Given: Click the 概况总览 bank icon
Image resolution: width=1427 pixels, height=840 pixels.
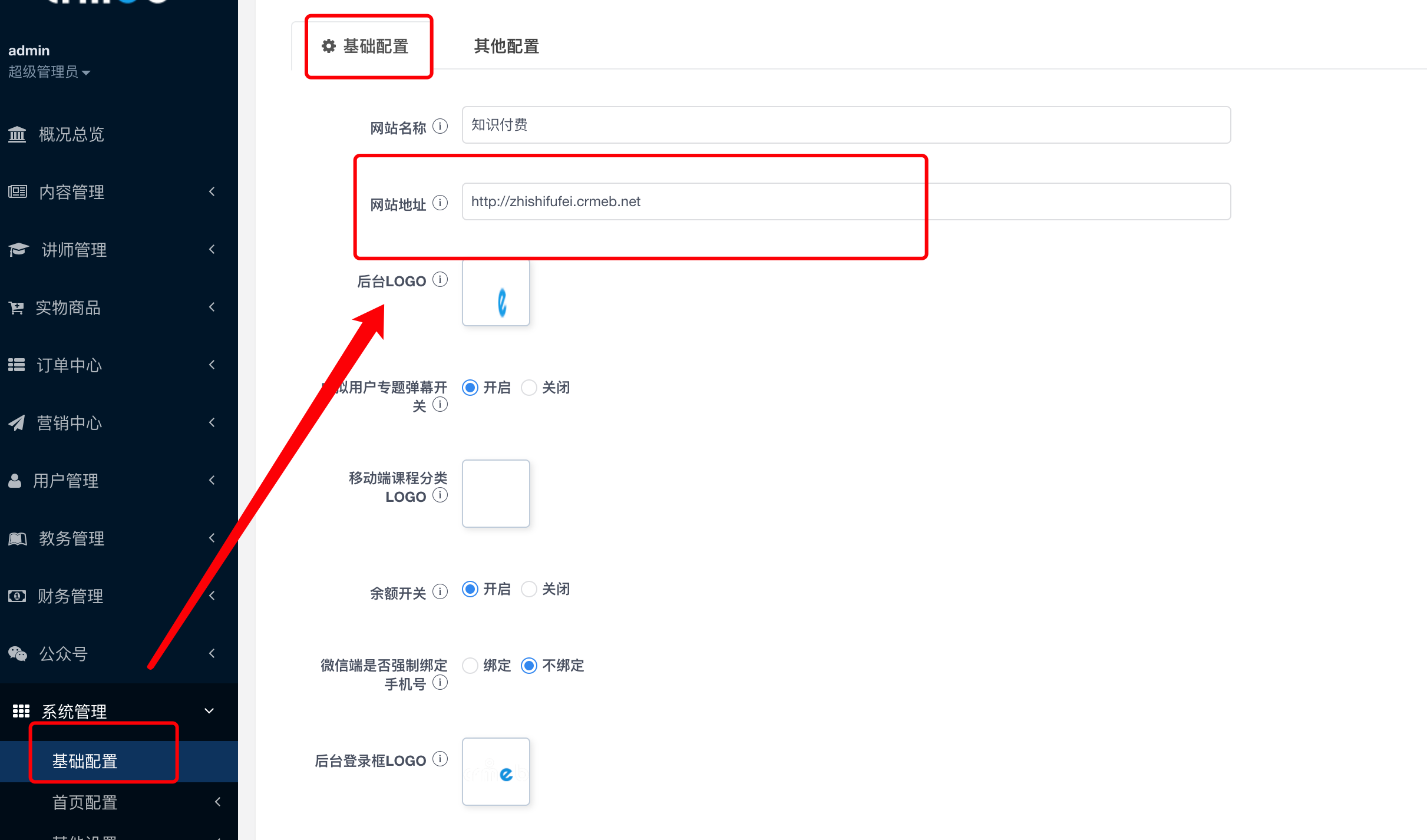Looking at the screenshot, I should [17, 134].
